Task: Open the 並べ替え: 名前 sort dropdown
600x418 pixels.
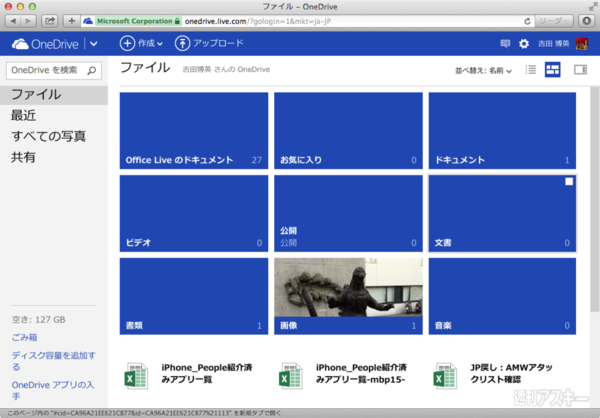Action: [483, 70]
